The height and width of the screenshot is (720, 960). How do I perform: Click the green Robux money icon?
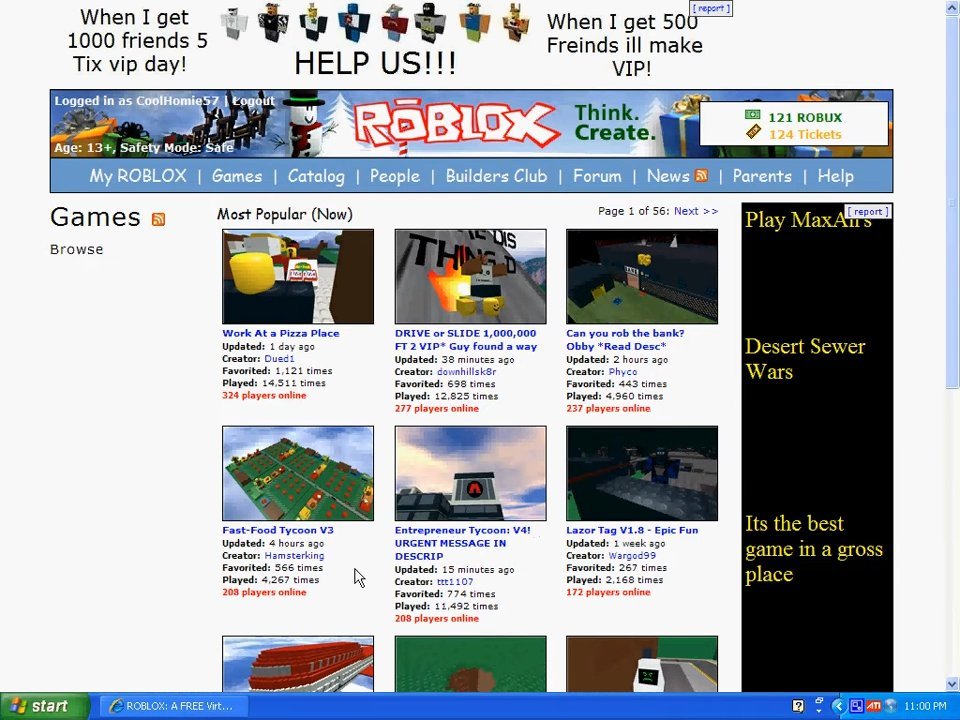click(x=752, y=115)
